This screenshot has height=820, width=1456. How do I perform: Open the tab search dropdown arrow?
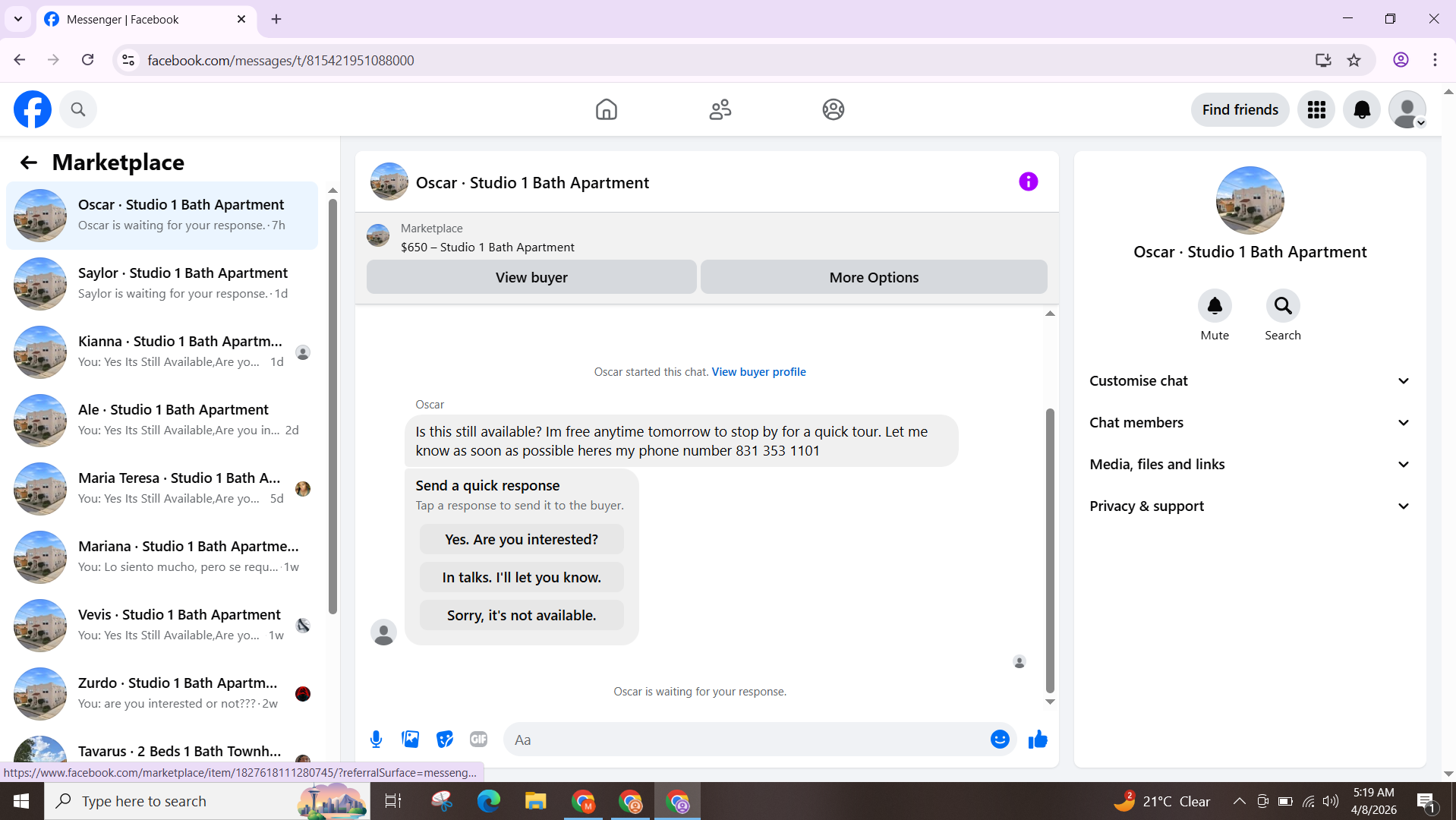coord(18,19)
